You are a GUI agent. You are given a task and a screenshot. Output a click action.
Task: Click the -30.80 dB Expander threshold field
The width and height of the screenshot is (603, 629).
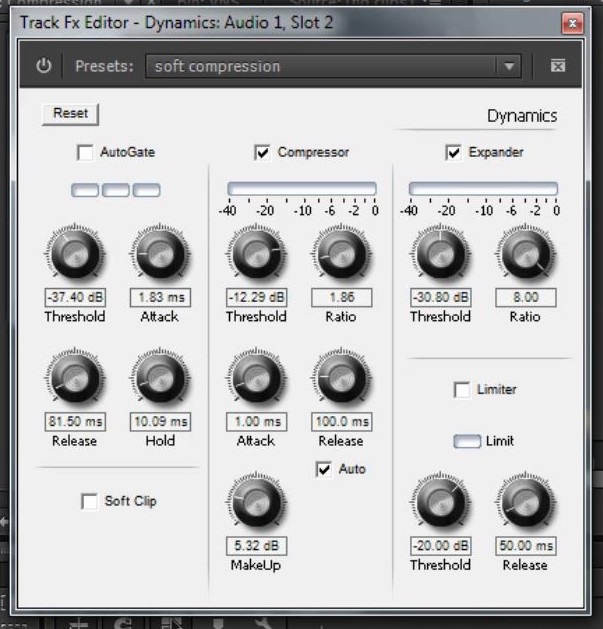[441, 297]
